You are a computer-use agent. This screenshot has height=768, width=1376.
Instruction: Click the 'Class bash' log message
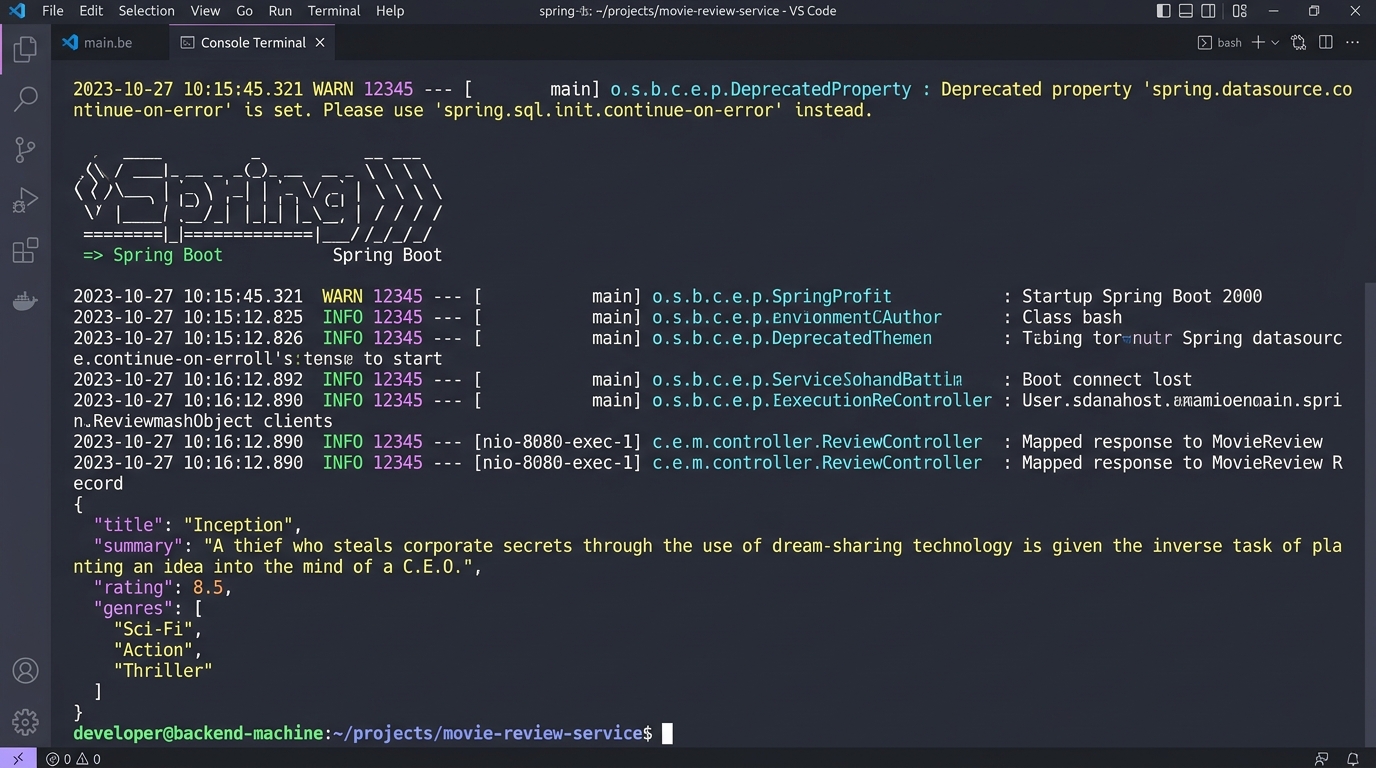pyautogui.click(x=1072, y=317)
